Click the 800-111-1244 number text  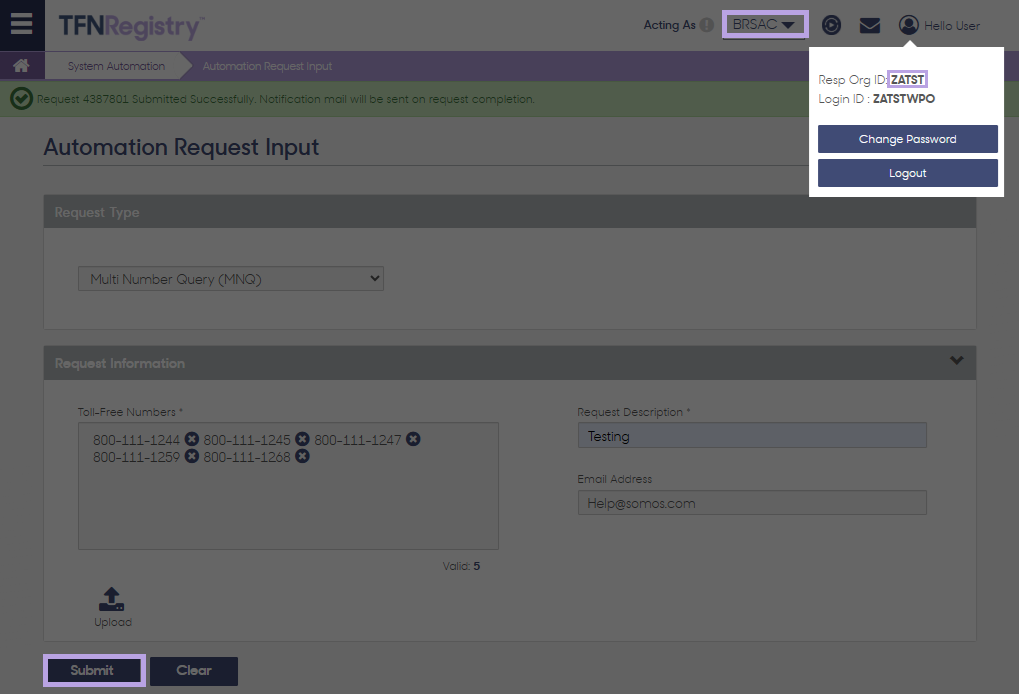click(x=136, y=440)
